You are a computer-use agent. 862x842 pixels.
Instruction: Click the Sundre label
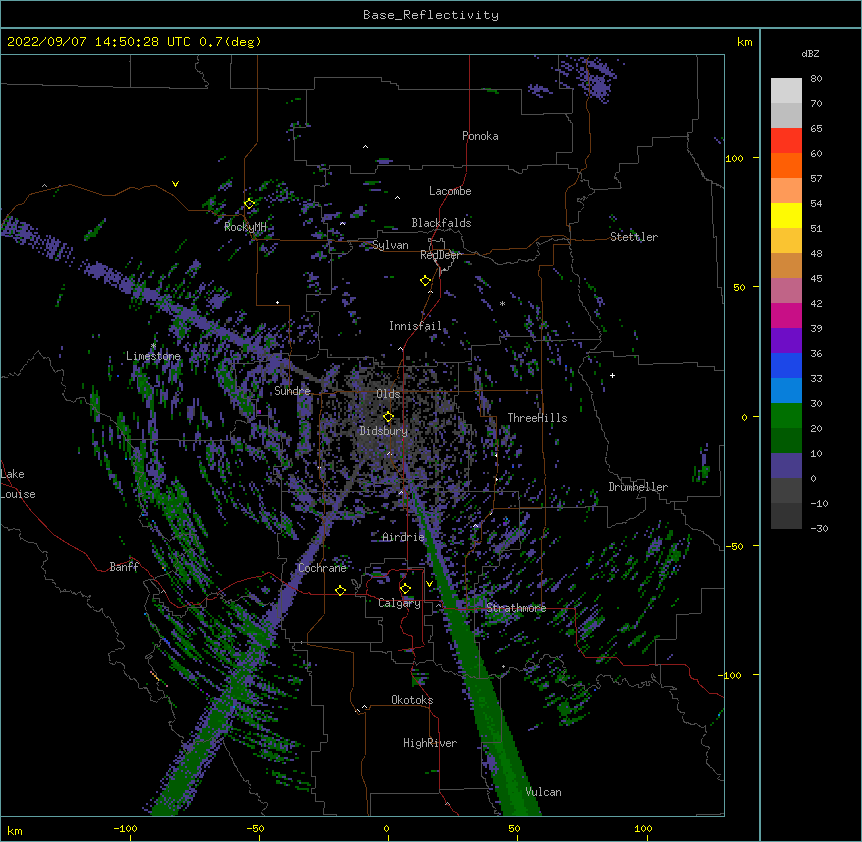coord(292,391)
